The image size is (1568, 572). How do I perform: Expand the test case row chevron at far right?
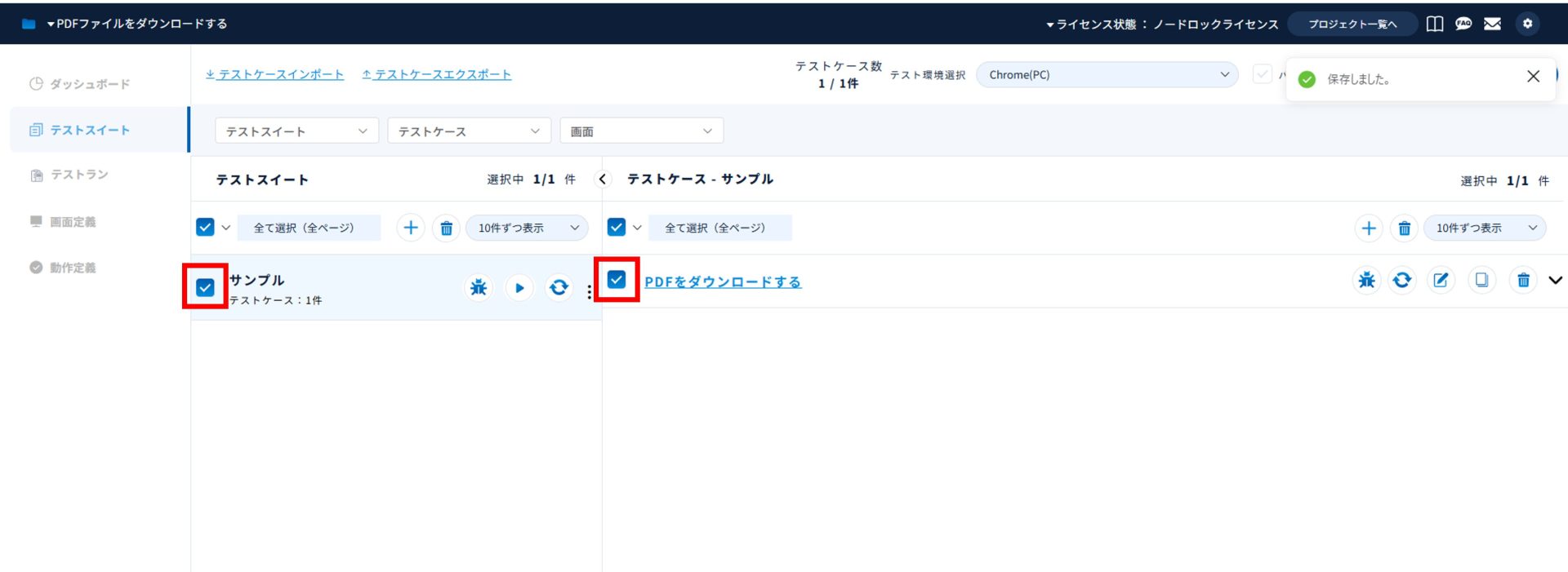coord(1555,281)
